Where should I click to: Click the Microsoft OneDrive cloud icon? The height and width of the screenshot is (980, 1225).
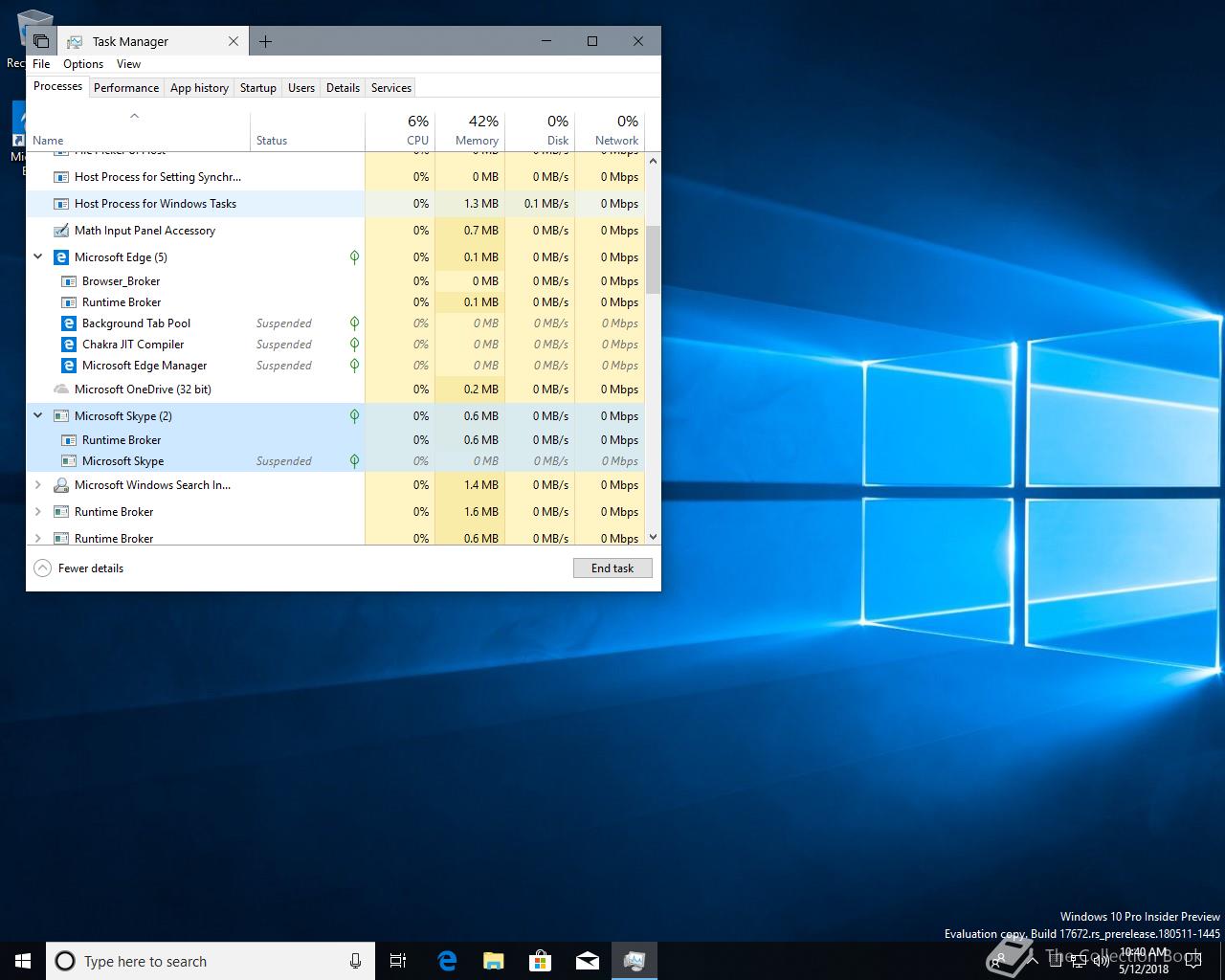pyautogui.click(x=61, y=390)
